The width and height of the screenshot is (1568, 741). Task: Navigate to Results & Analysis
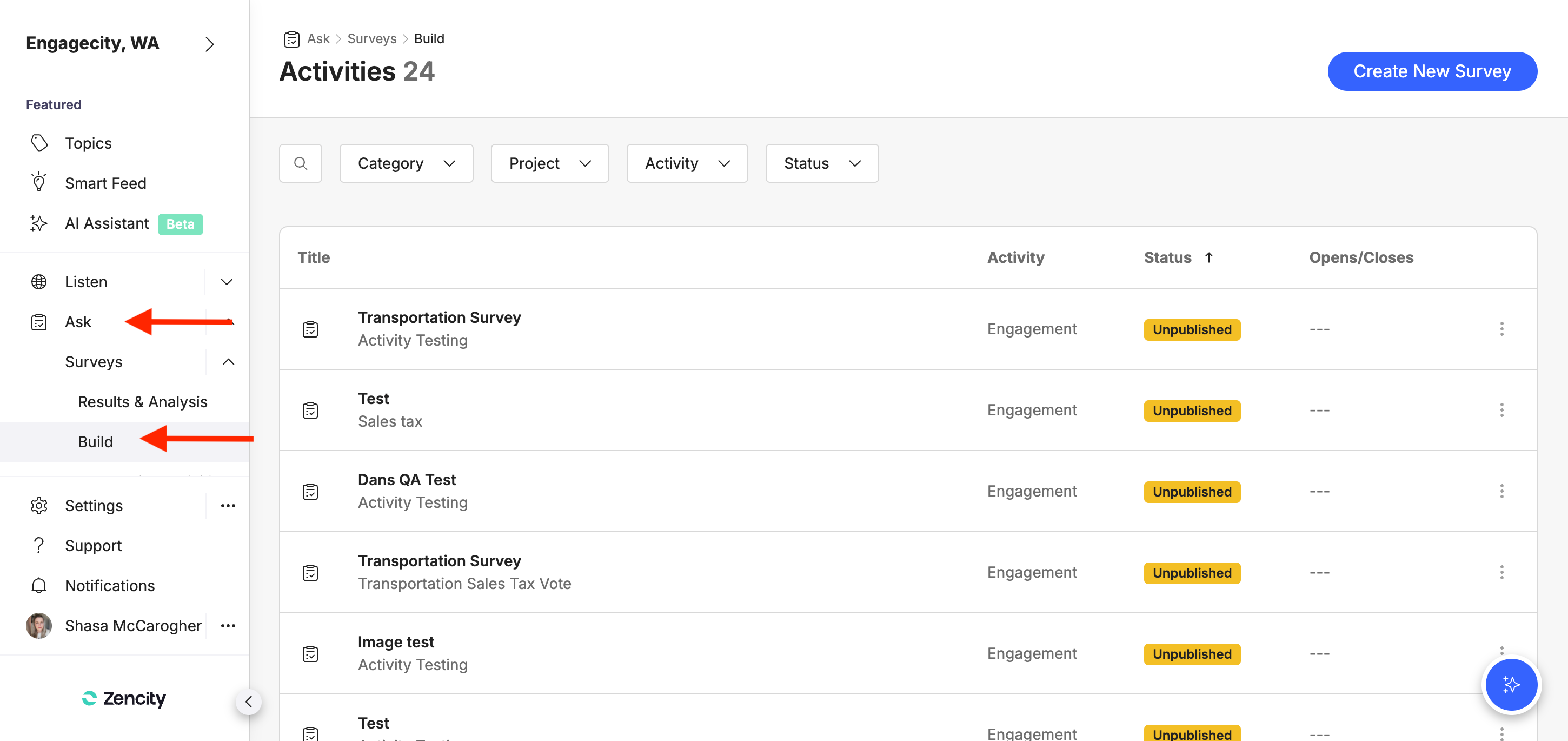[x=142, y=401]
